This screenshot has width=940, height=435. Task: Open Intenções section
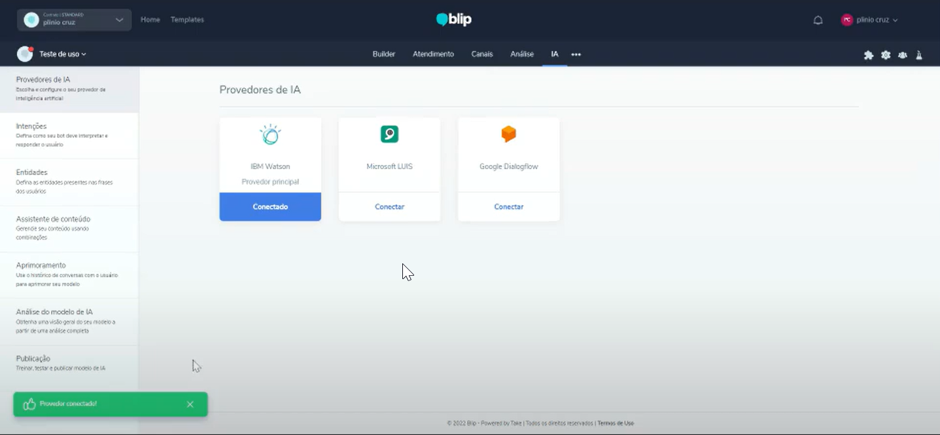point(69,135)
